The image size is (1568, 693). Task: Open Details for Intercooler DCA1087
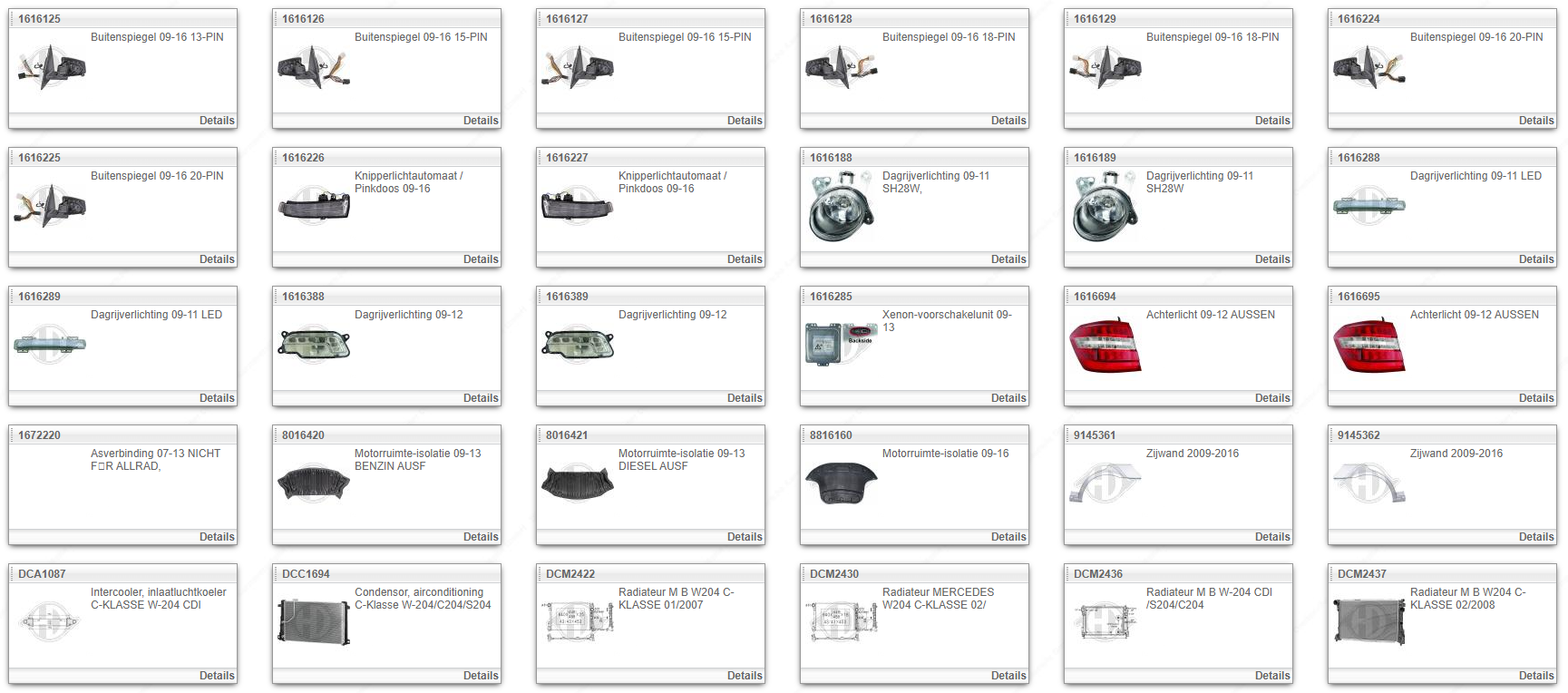click(216, 676)
